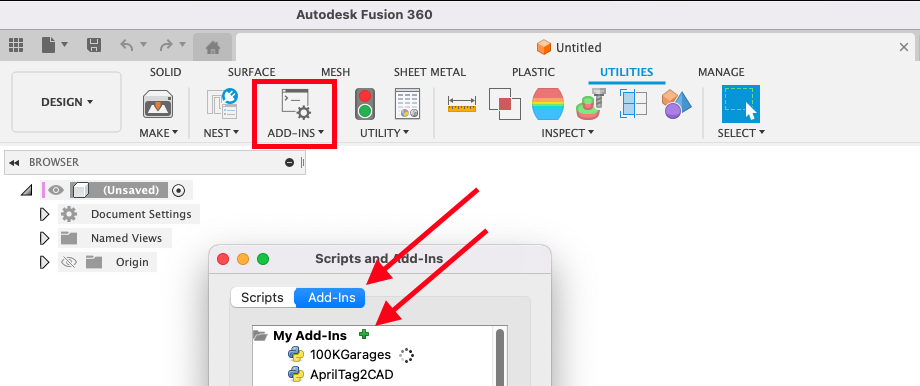Expand the Named Views node
The height and width of the screenshot is (386, 920).
pyautogui.click(x=44, y=238)
